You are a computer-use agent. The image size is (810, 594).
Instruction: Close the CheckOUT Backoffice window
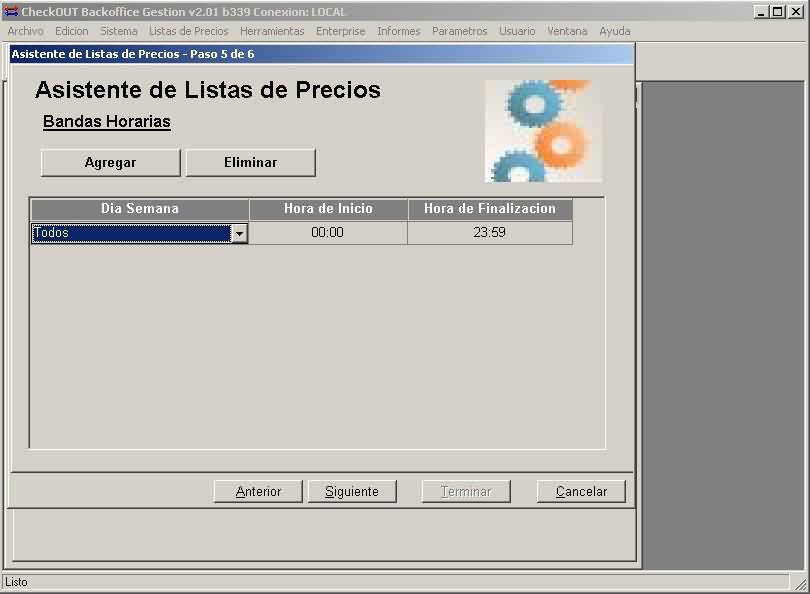(x=796, y=11)
